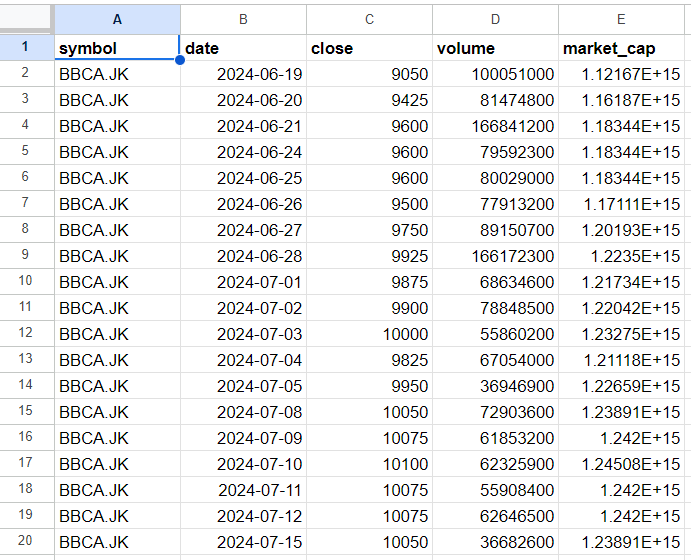The height and width of the screenshot is (560, 691).
Task: Select date cell 2024-06-20
Action: (x=243, y=100)
